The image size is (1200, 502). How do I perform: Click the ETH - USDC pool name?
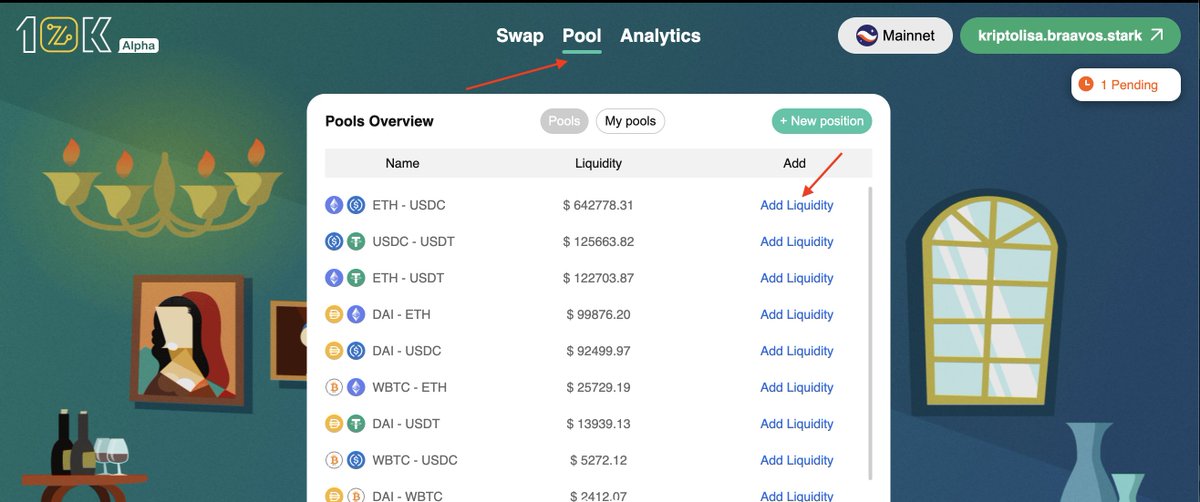(x=409, y=205)
